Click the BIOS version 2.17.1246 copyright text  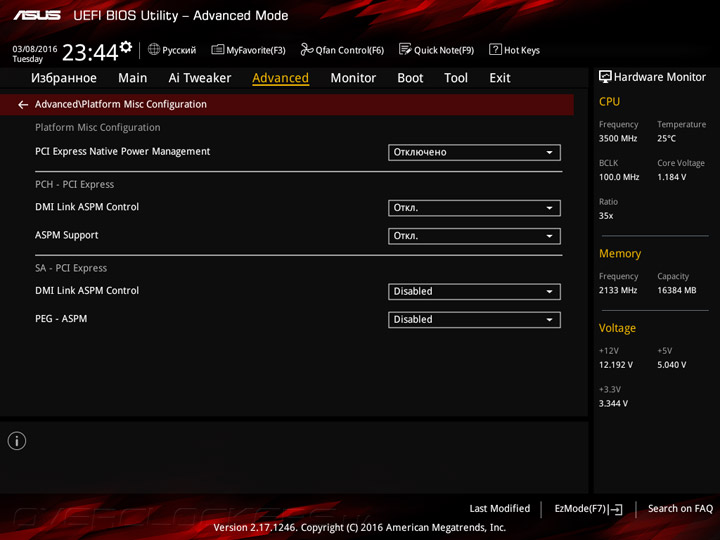[x=360, y=528]
